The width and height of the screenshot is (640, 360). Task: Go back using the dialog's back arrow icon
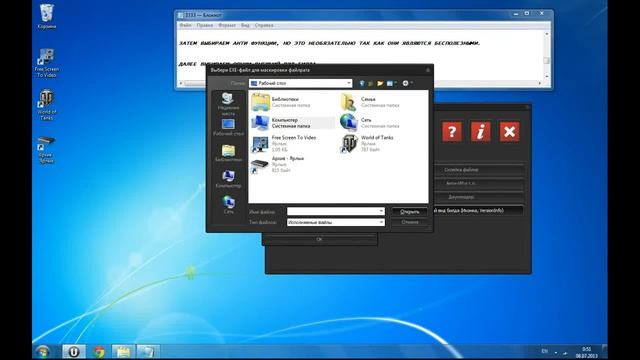click(x=362, y=83)
